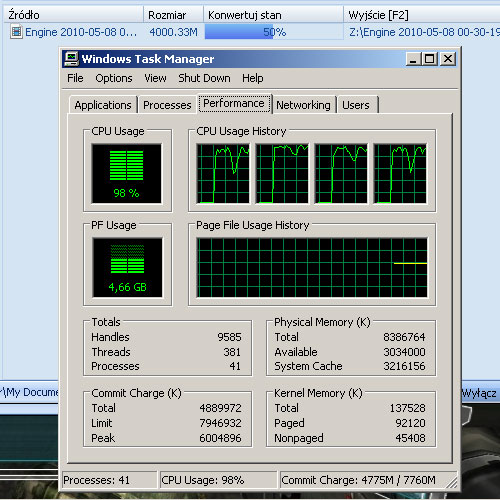Click the Źródło column header
The width and height of the screenshot is (500, 500).
pos(73,15)
